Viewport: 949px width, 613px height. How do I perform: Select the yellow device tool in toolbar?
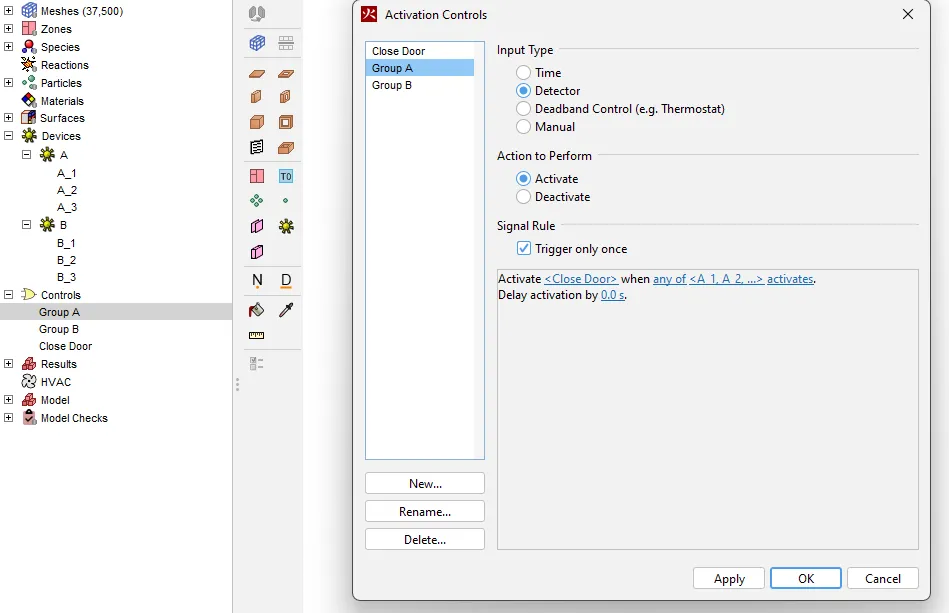coord(286,226)
